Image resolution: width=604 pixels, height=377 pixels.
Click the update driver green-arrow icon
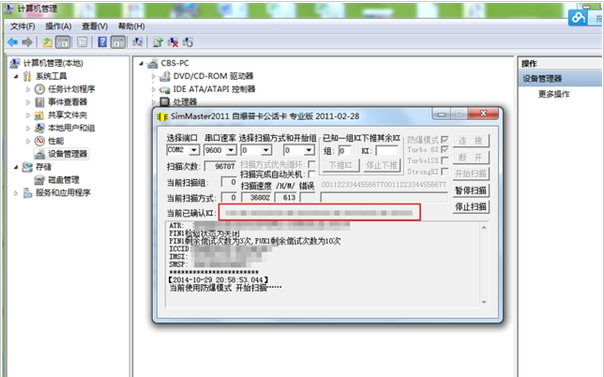(x=158, y=42)
